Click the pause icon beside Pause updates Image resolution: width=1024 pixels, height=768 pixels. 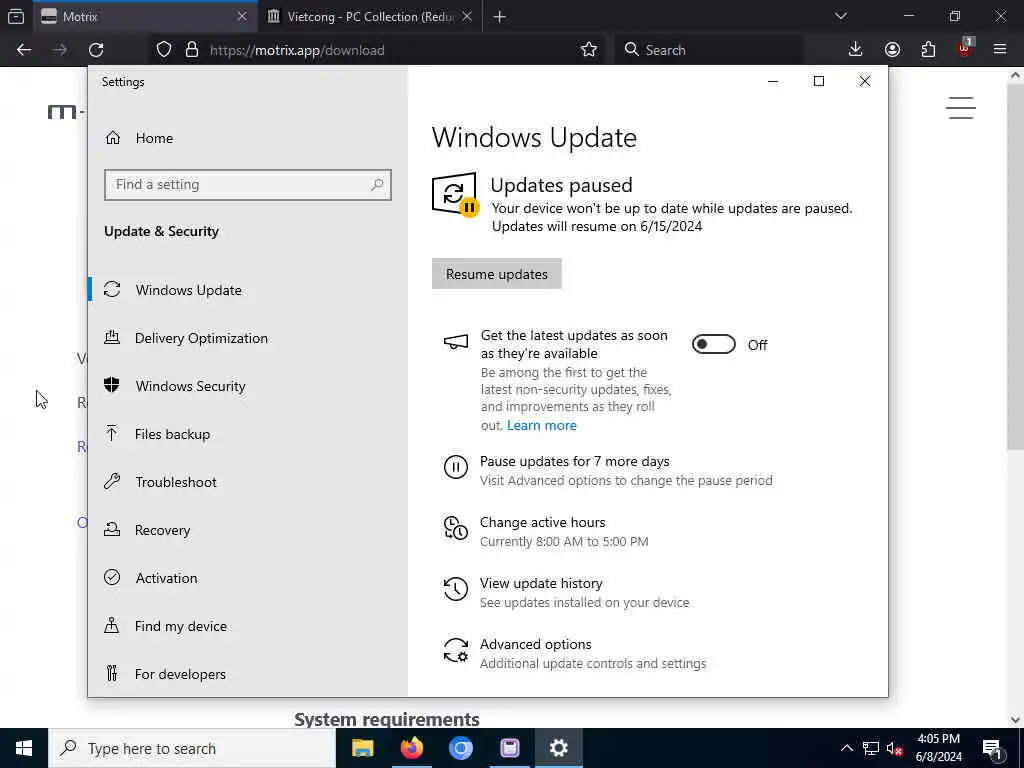(x=455, y=467)
